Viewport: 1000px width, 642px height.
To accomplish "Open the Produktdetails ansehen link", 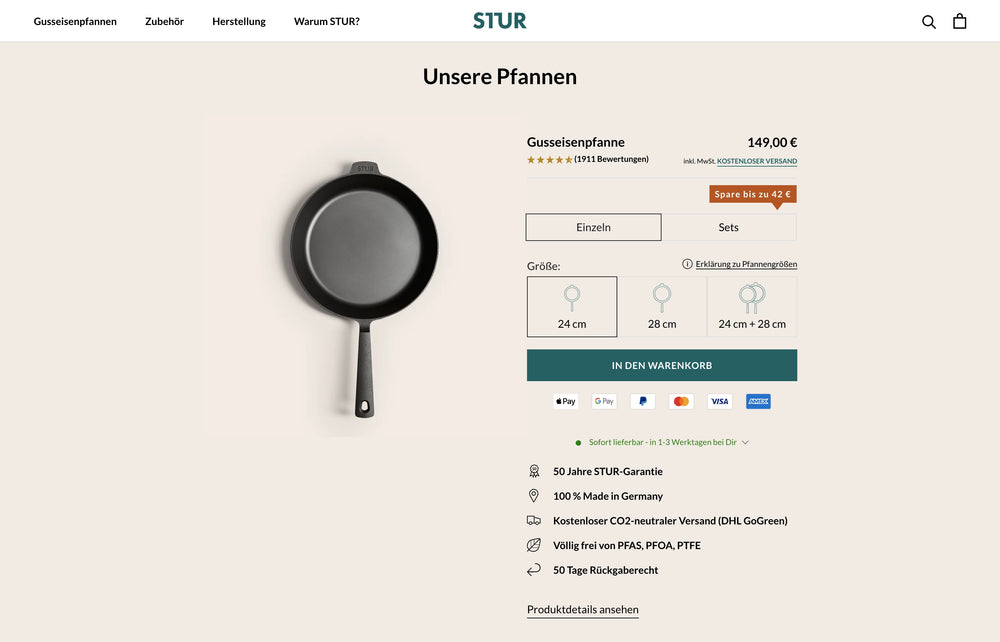I will coord(582,610).
